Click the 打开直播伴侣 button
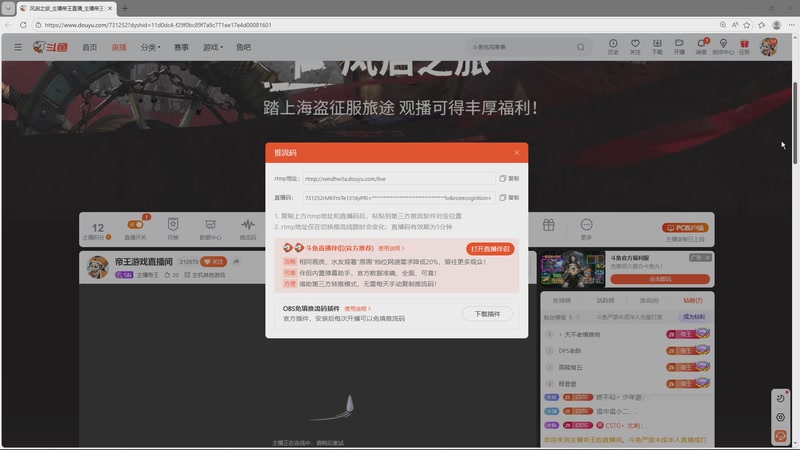The height and width of the screenshot is (450, 800). click(x=490, y=248)
